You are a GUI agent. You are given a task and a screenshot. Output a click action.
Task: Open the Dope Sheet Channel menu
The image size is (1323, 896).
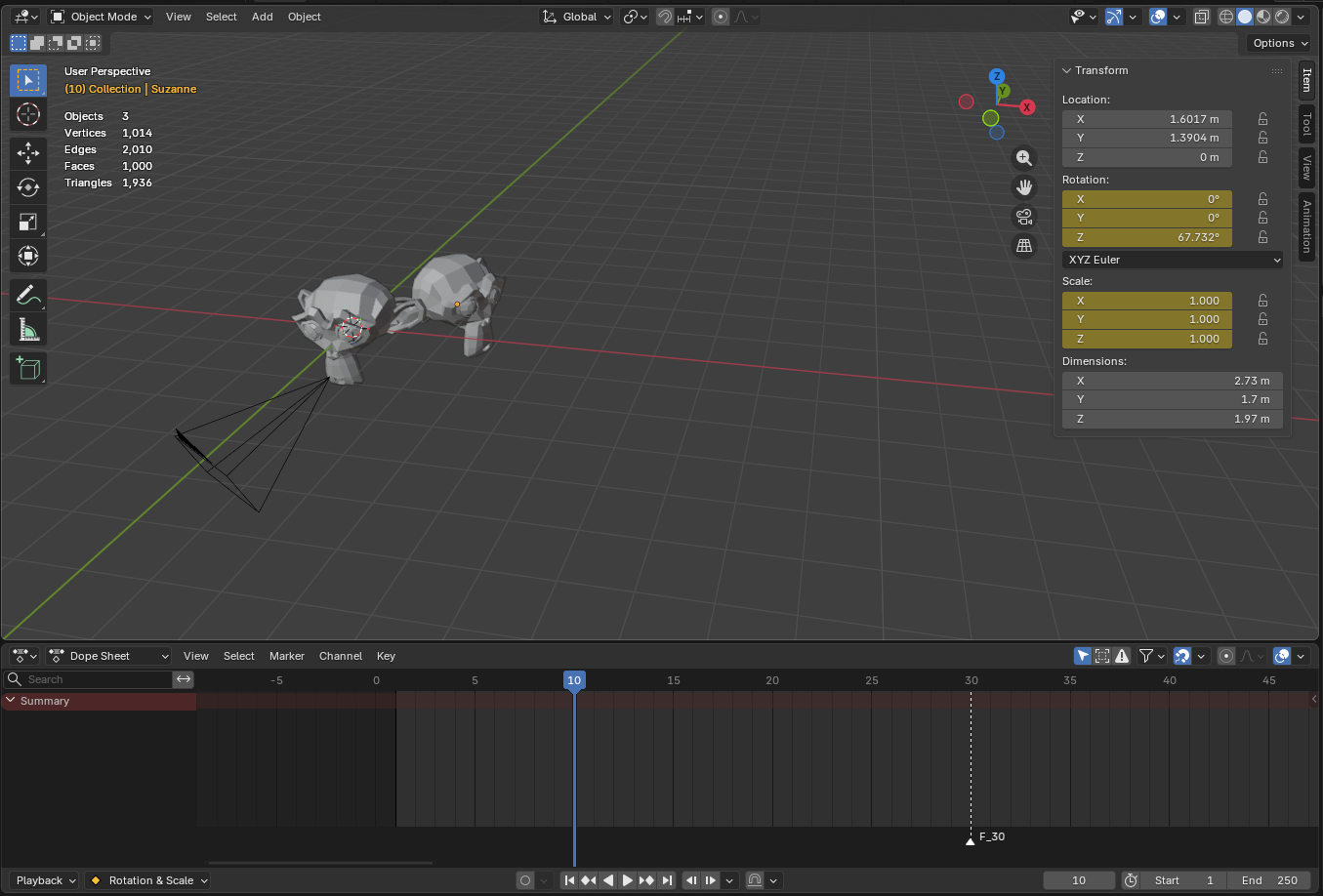tap(341, 656)
